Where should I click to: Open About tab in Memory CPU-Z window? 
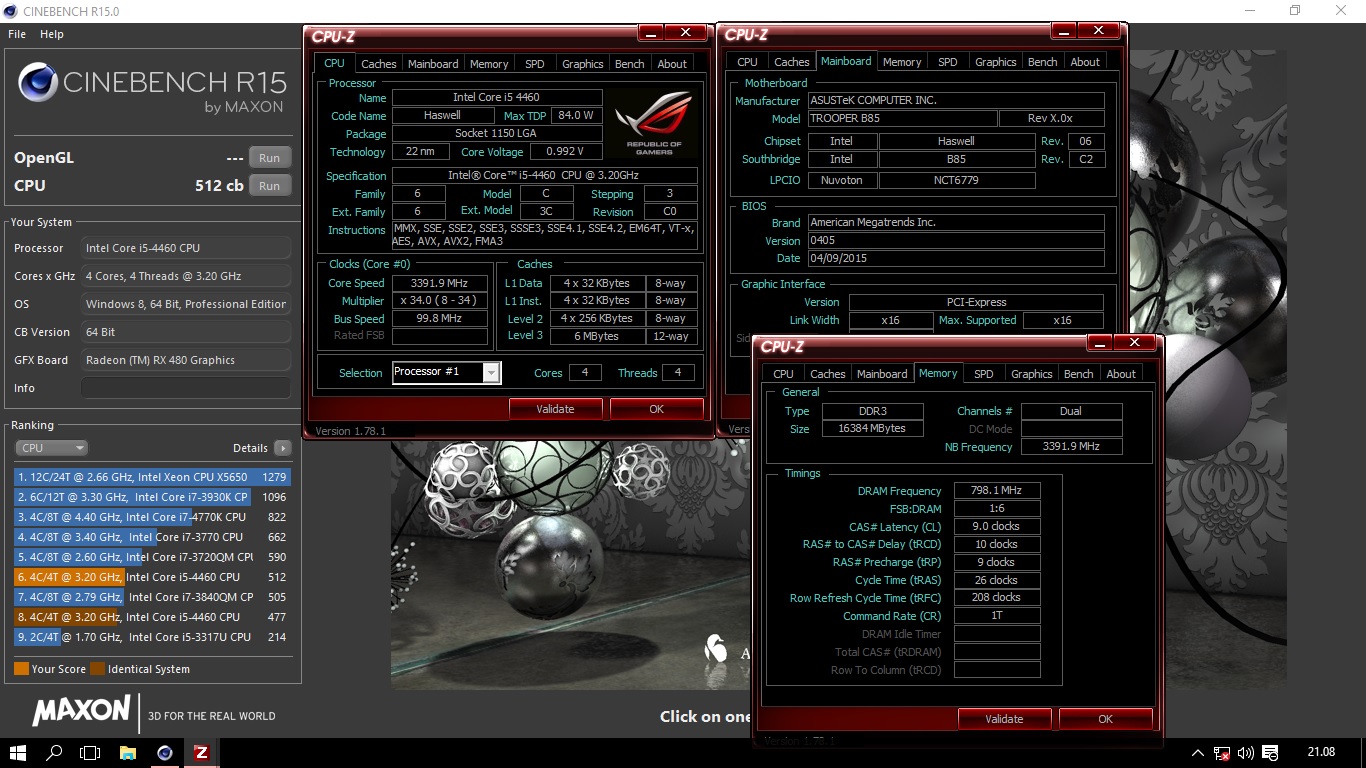click(1121, 374)
